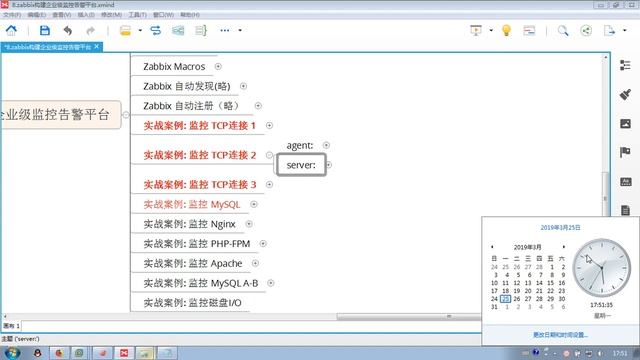Screen dimensions: 640x360
Task: Insert a relationship between topics
Action: tap(156, 30)
